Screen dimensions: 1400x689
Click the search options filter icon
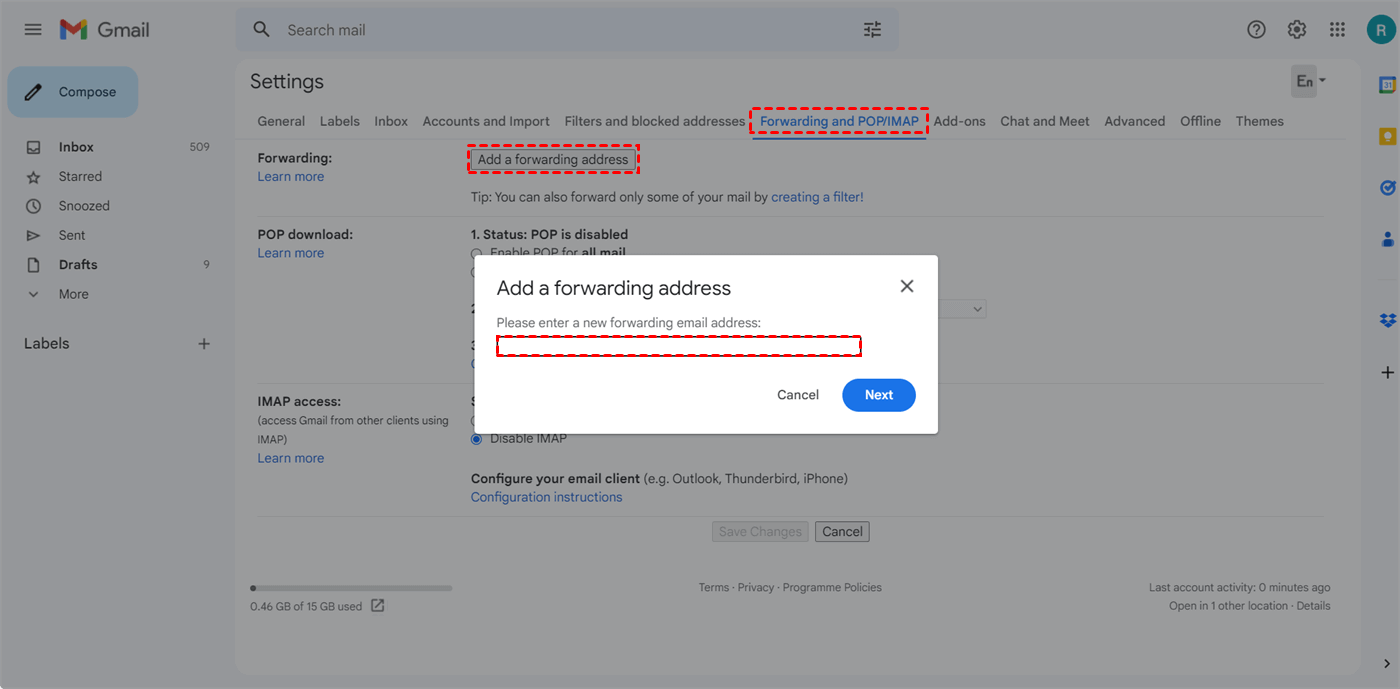click(x=872, y=30)
